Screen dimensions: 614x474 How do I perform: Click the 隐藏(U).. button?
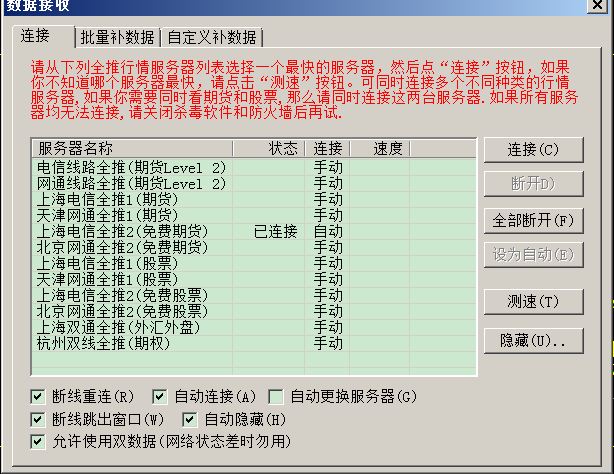point(533,340)
